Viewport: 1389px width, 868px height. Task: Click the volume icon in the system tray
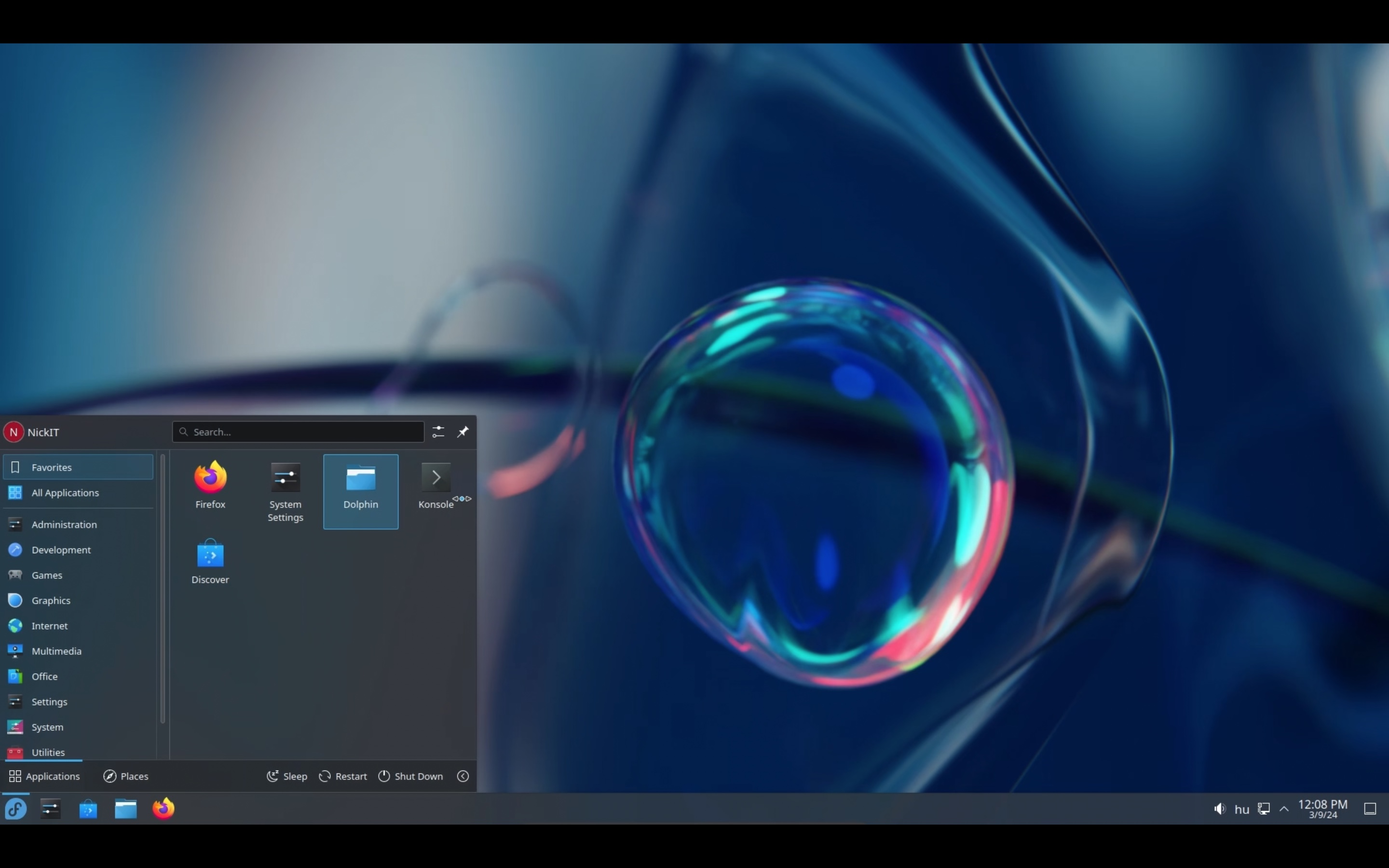click(1220, 809)
